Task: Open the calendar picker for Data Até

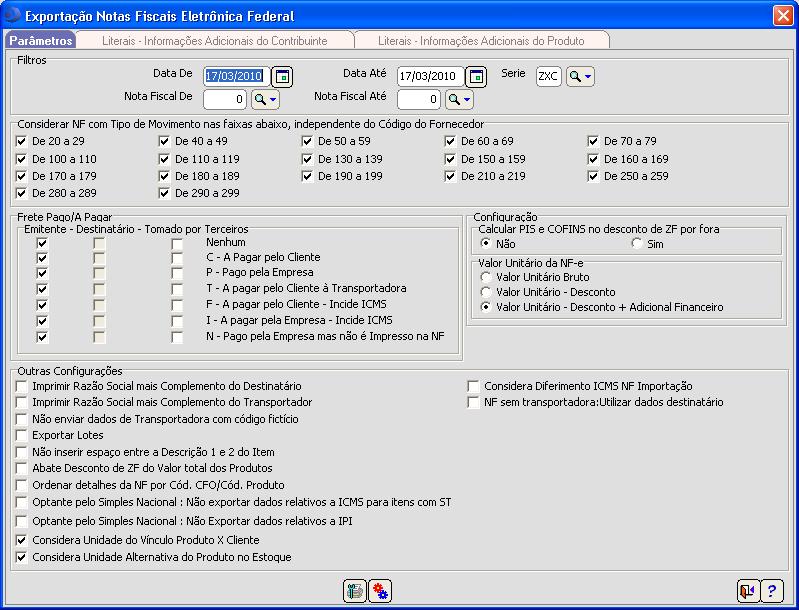Action: (476, 76)
